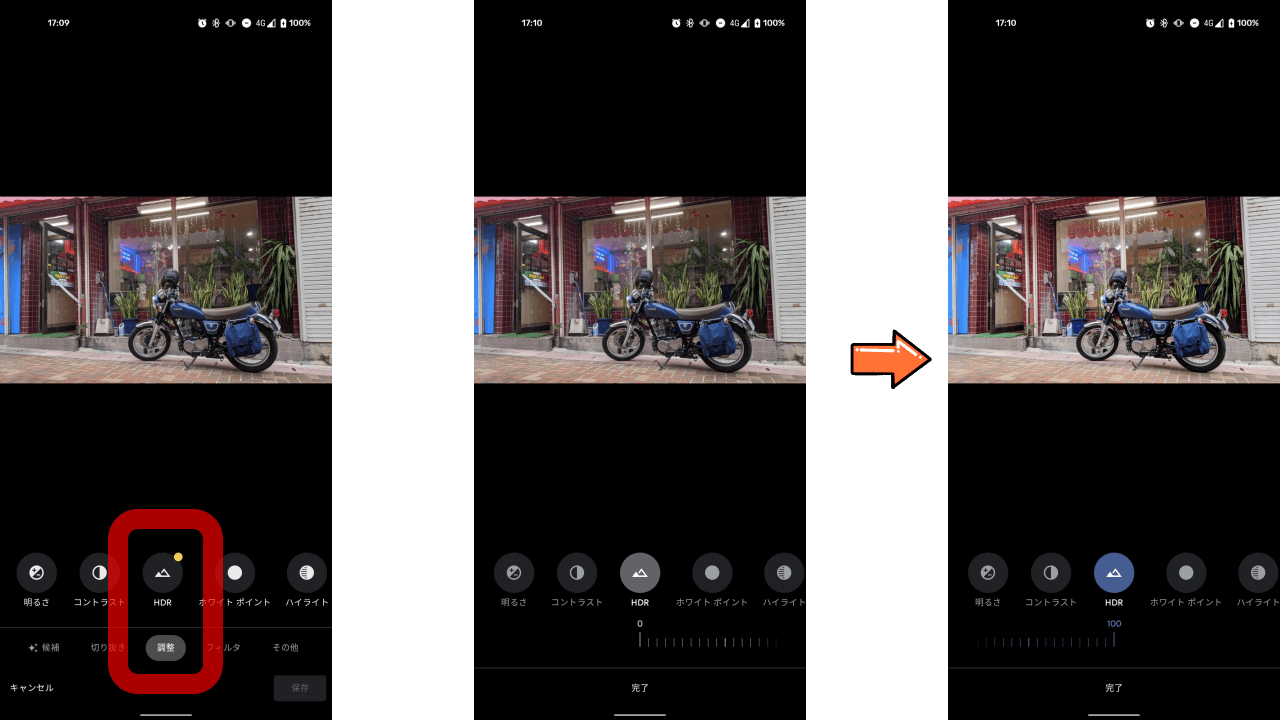Switch to the 調整 tab
The width and height of the screenshot is (1280, 720).
[x=166, y=648]
